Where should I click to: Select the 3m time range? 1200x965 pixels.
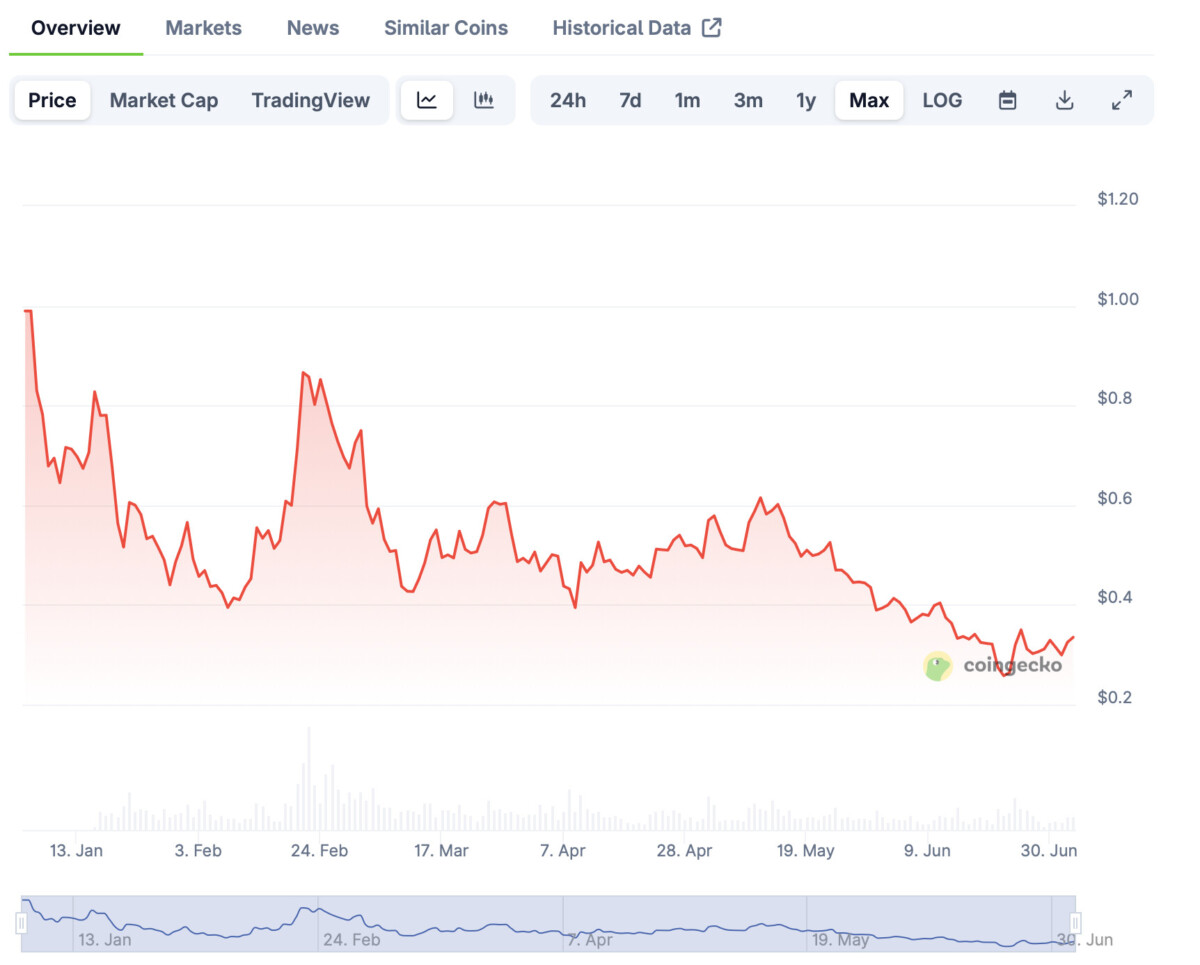[x=748, y=100]
